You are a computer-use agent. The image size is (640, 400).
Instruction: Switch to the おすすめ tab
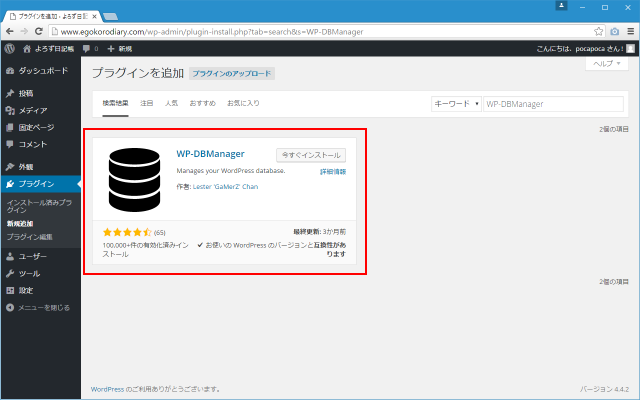[x=202, y=103]
